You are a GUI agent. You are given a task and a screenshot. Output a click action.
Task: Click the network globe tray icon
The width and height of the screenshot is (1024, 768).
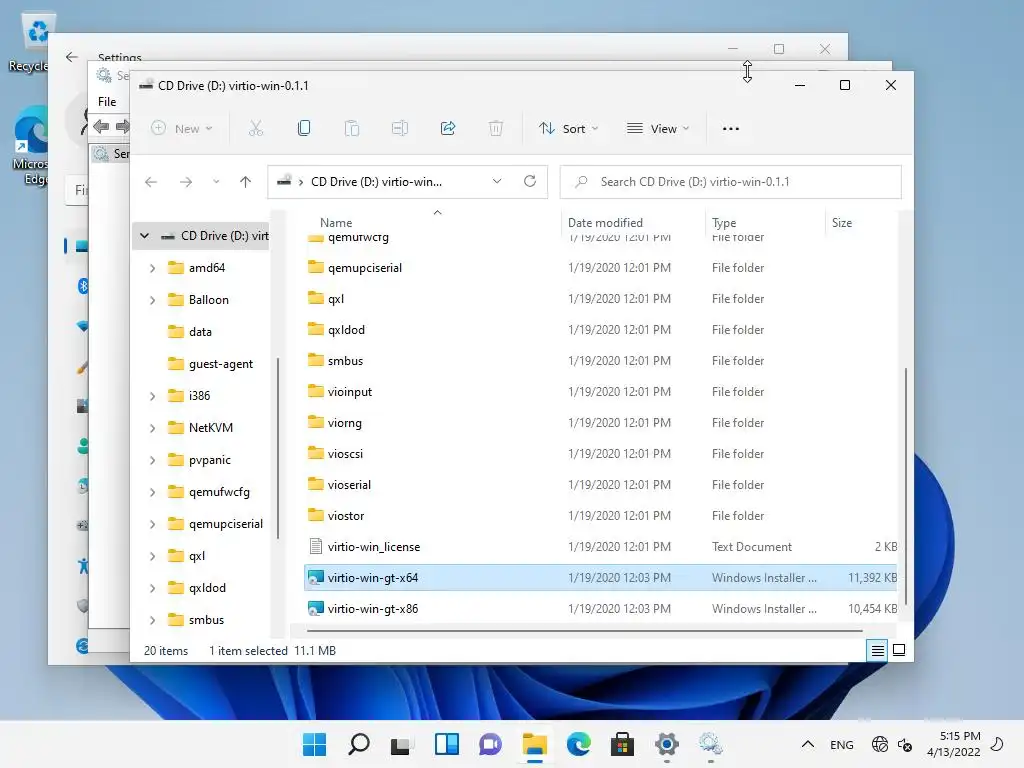pos(880,744)
